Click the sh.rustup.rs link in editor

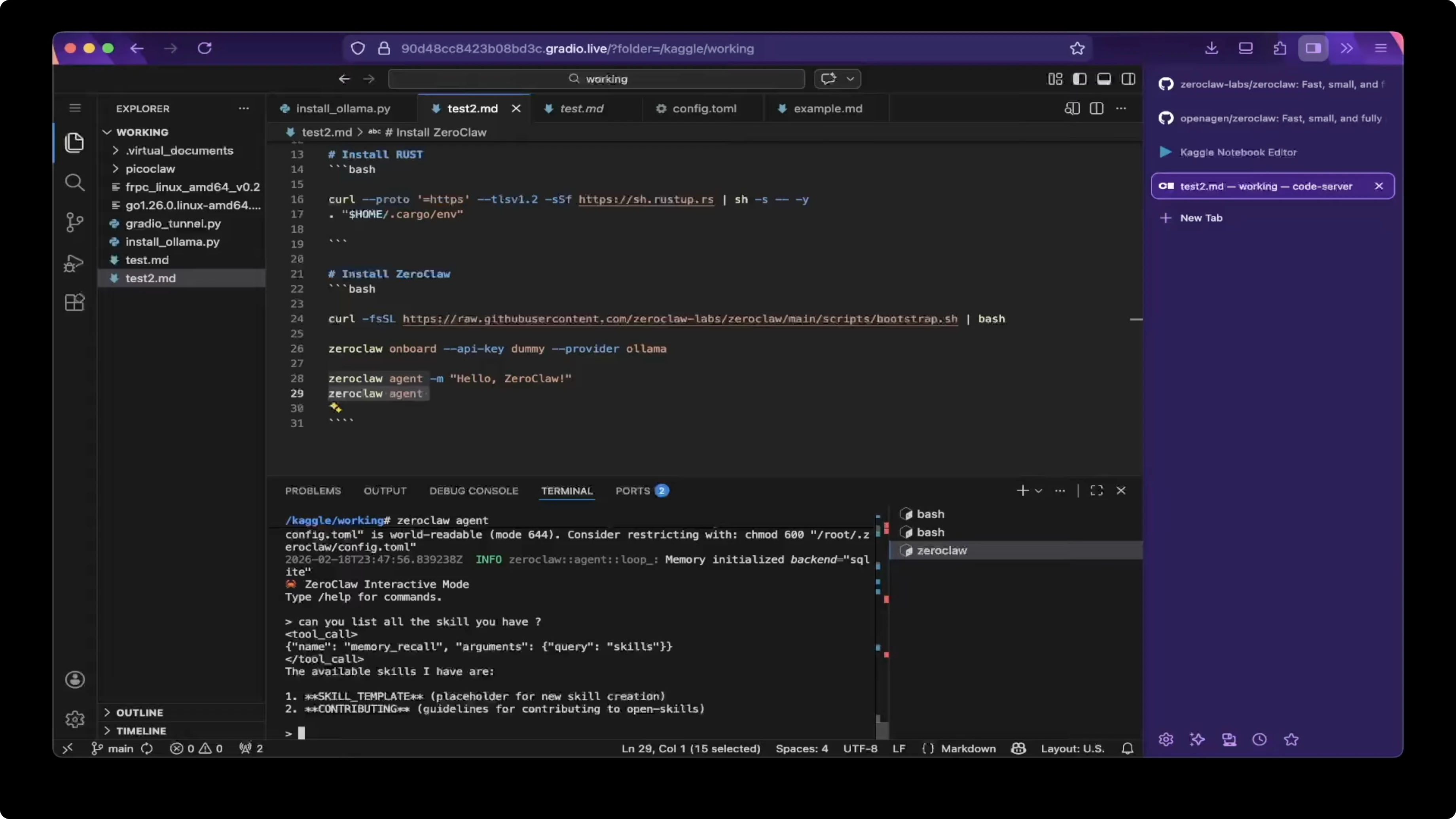point(645,199)
